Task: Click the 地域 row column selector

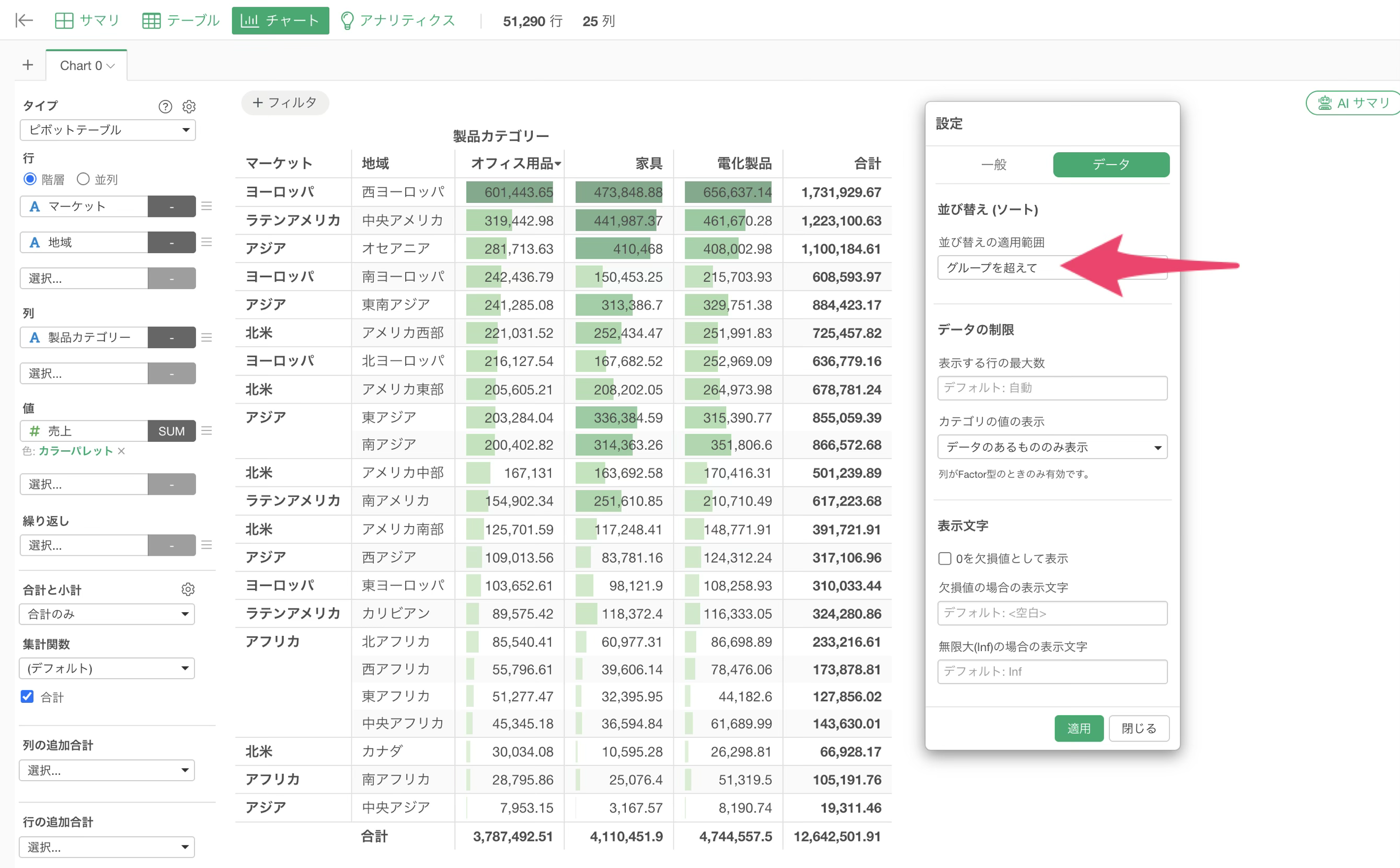Action: pyautogui.click(x=84, y=242)
